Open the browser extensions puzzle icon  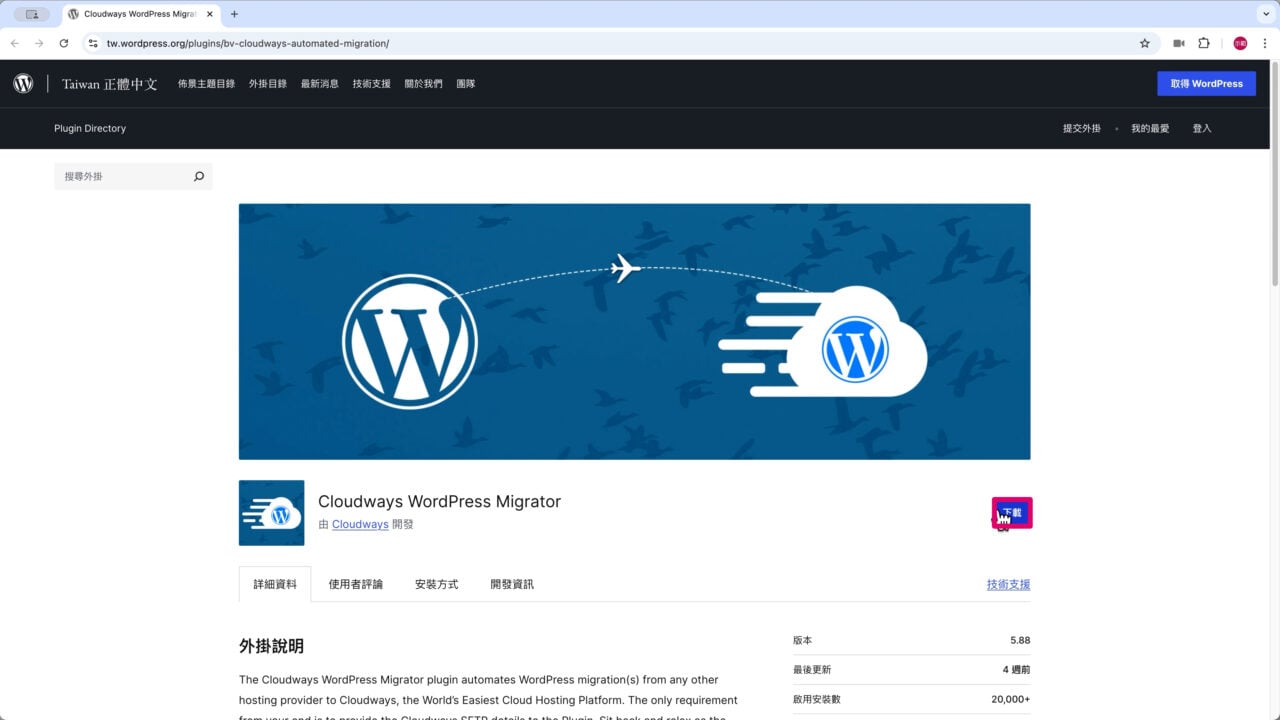pos(1203,43)
